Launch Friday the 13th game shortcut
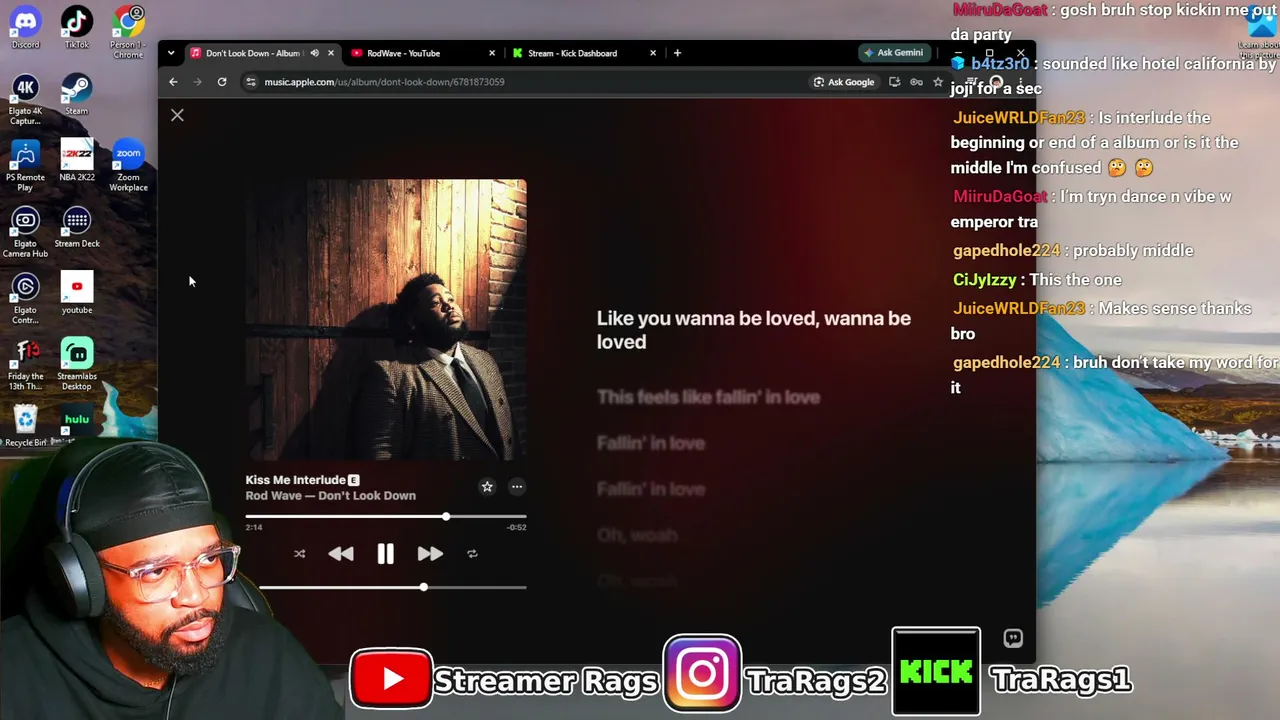The image size is (1280, 720). pos(26,365)
